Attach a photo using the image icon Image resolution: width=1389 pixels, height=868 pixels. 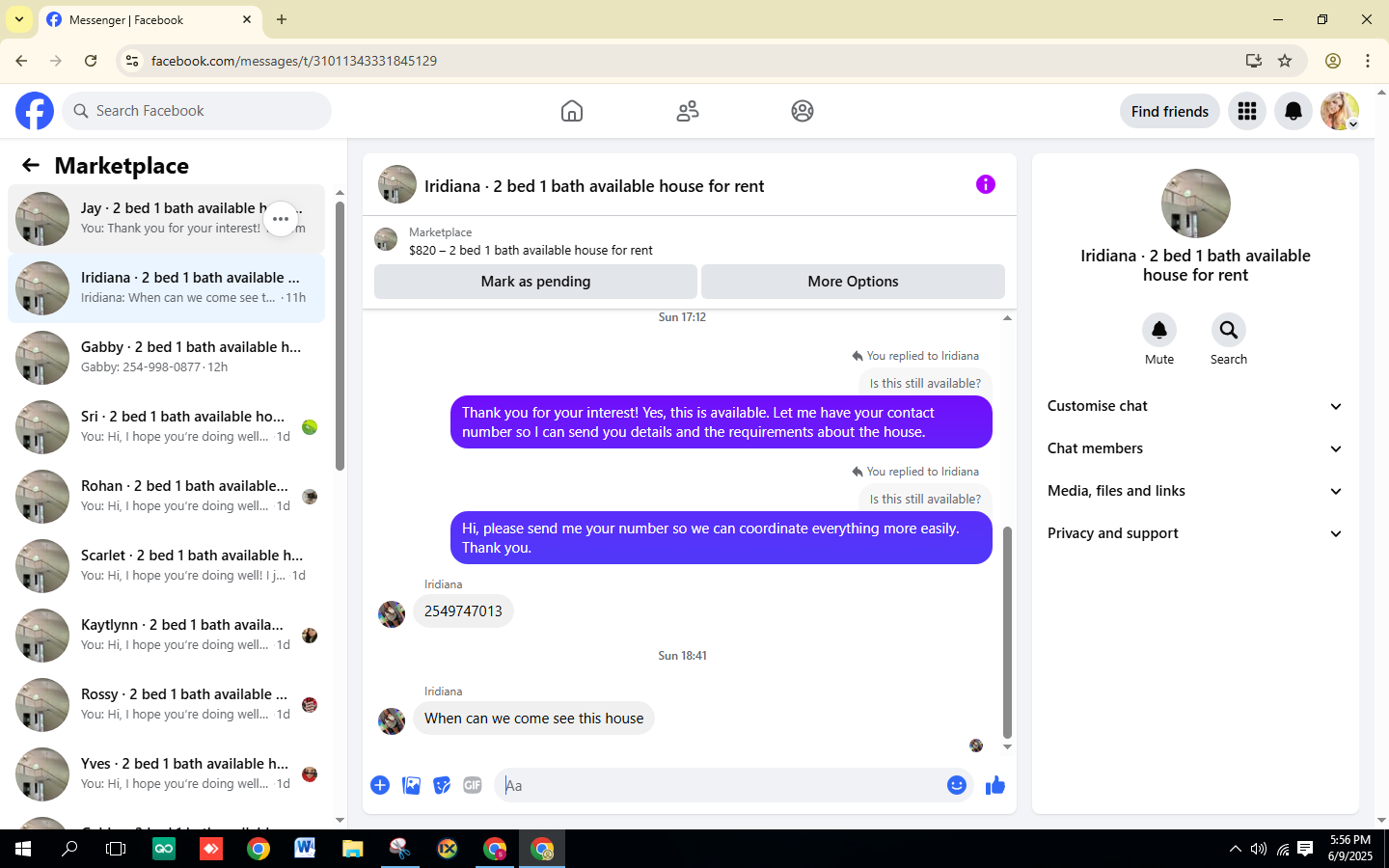coord(411,785)
